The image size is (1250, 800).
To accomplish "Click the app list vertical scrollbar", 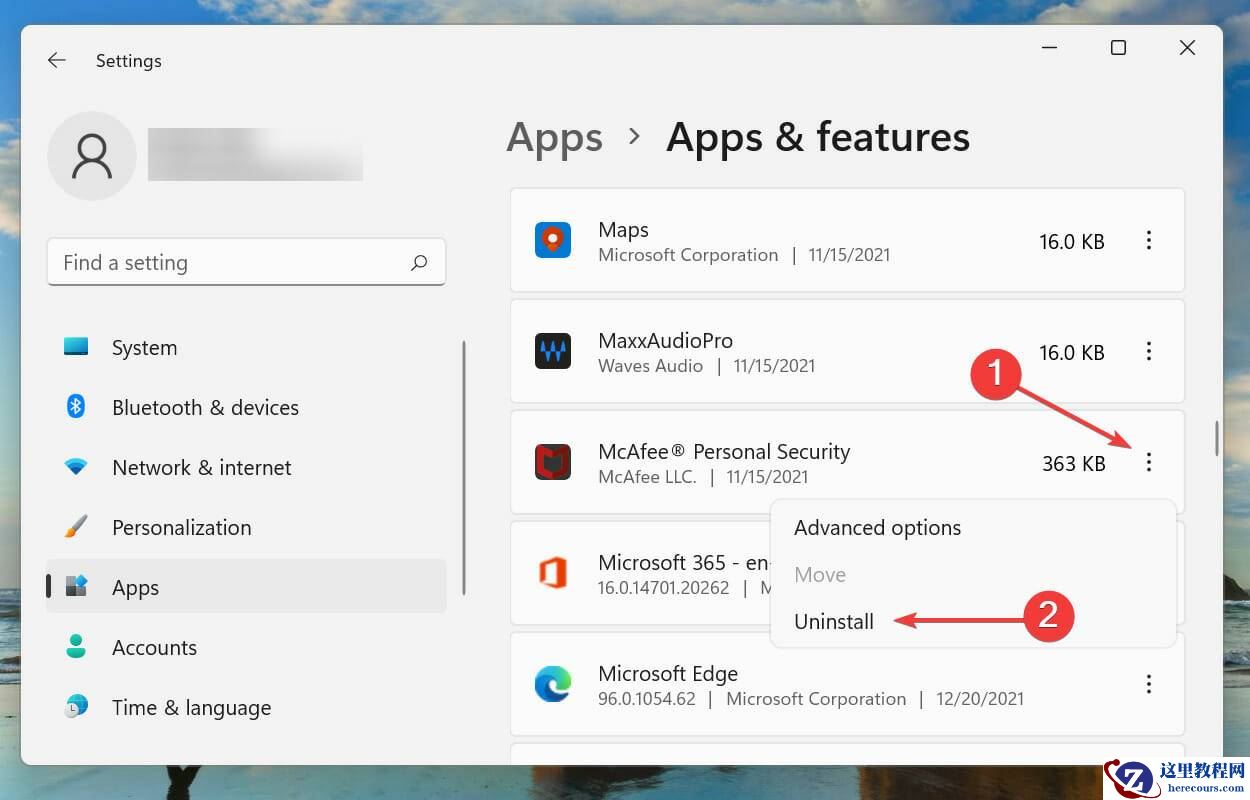I will (1217, 439).
